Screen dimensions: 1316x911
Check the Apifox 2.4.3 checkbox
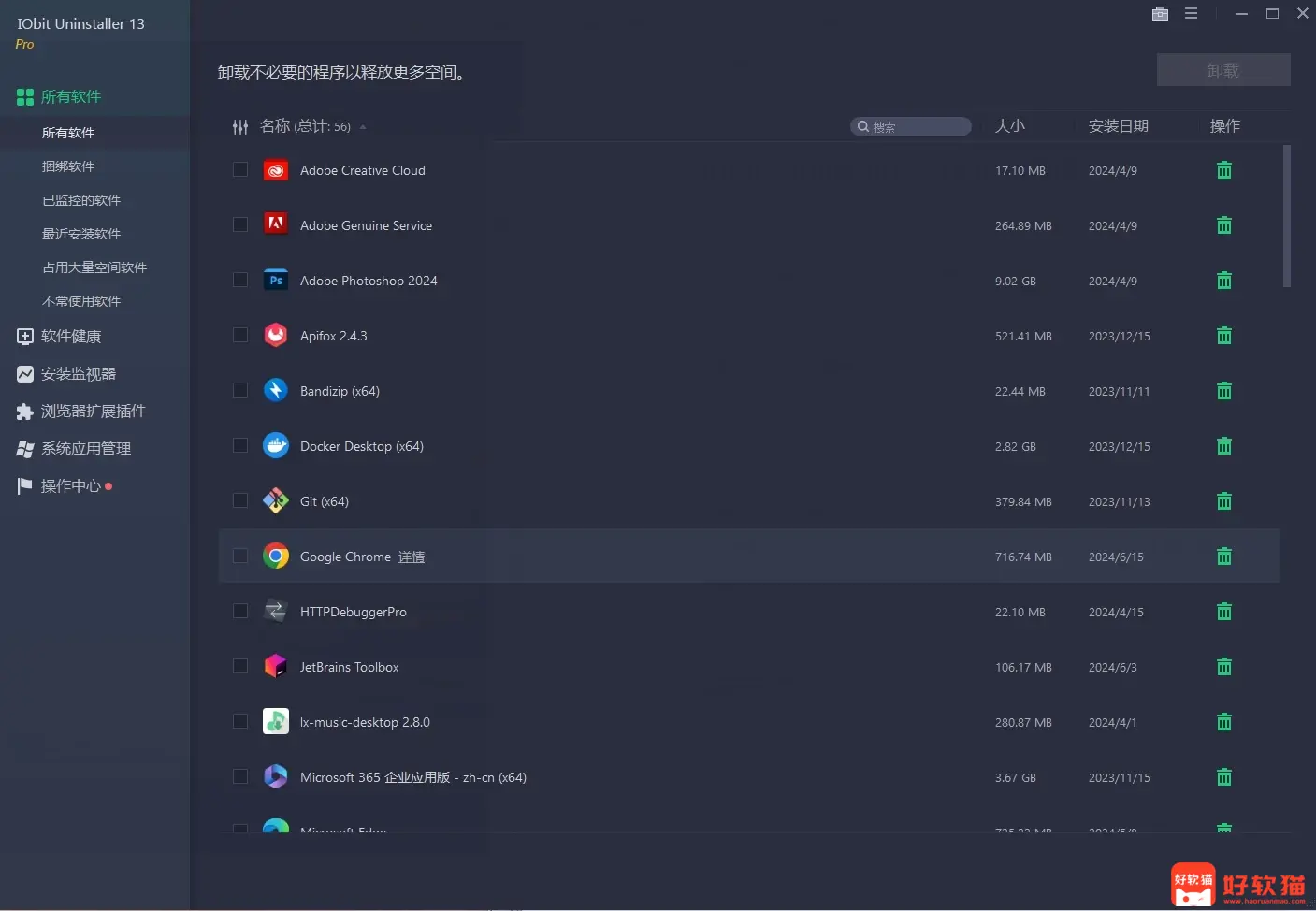[x=240, y=336]
